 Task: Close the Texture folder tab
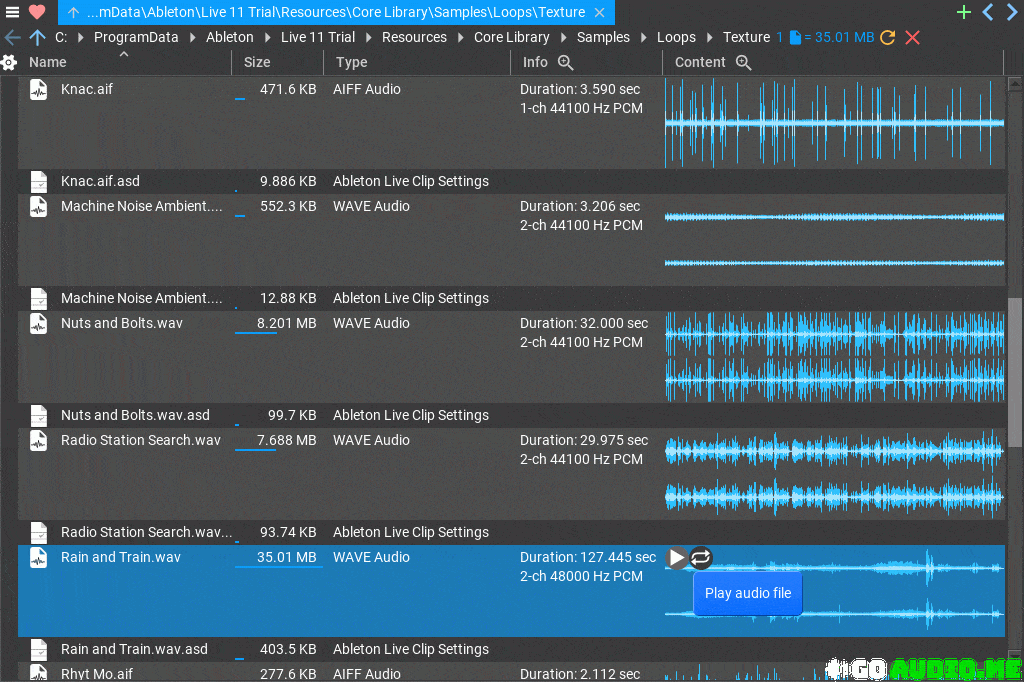click(x=599, y=13)
